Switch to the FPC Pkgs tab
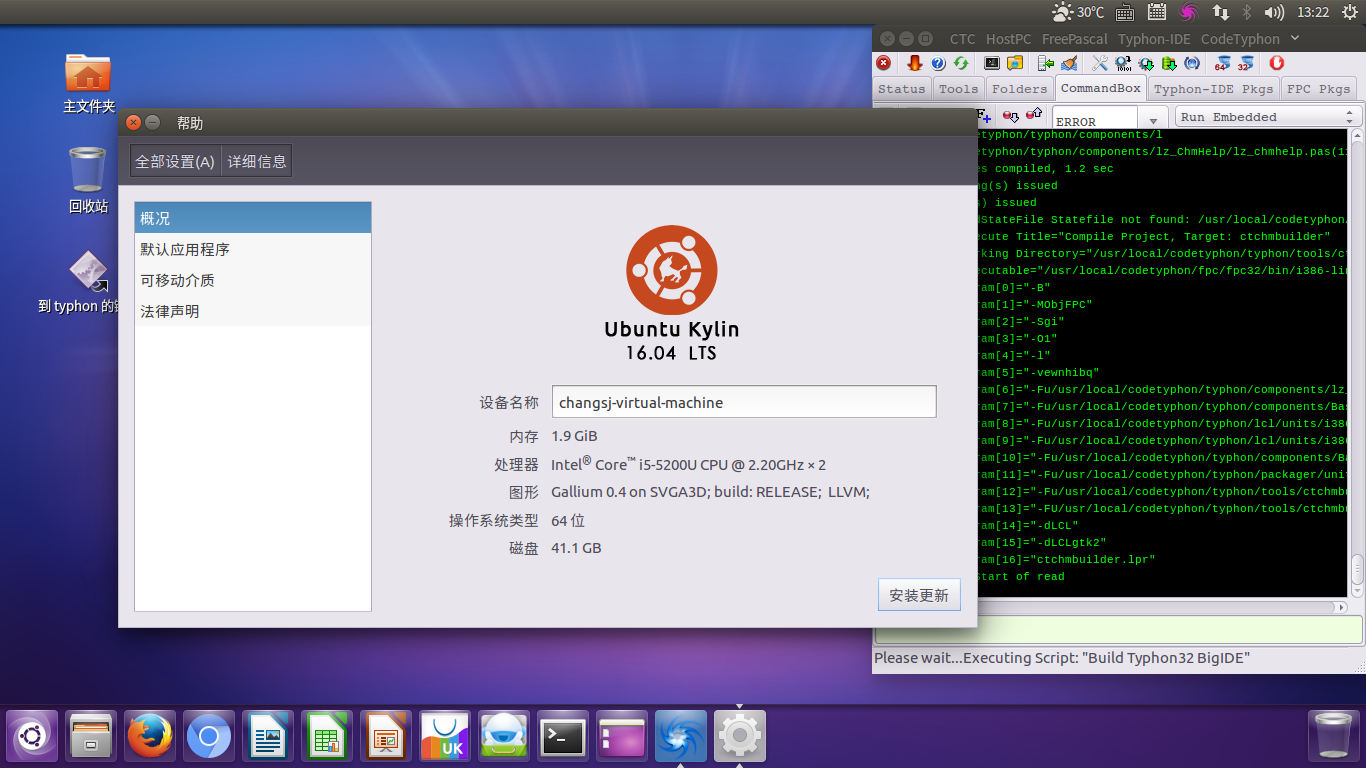The width and height of the screenshot is (1366, 768). click(x=1319, y=88)
